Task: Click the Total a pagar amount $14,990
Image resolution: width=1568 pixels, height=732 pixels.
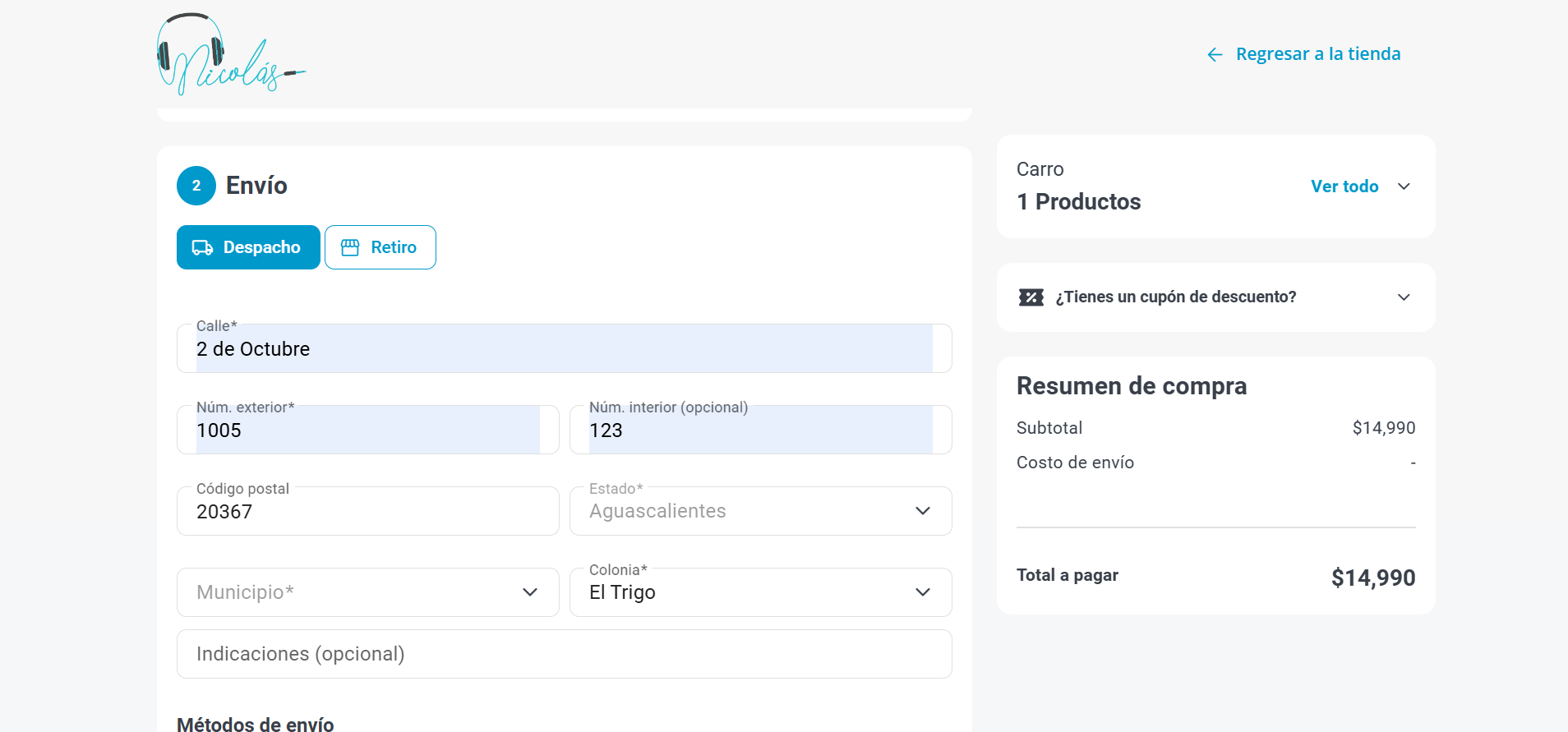Action: [1373, 578]
